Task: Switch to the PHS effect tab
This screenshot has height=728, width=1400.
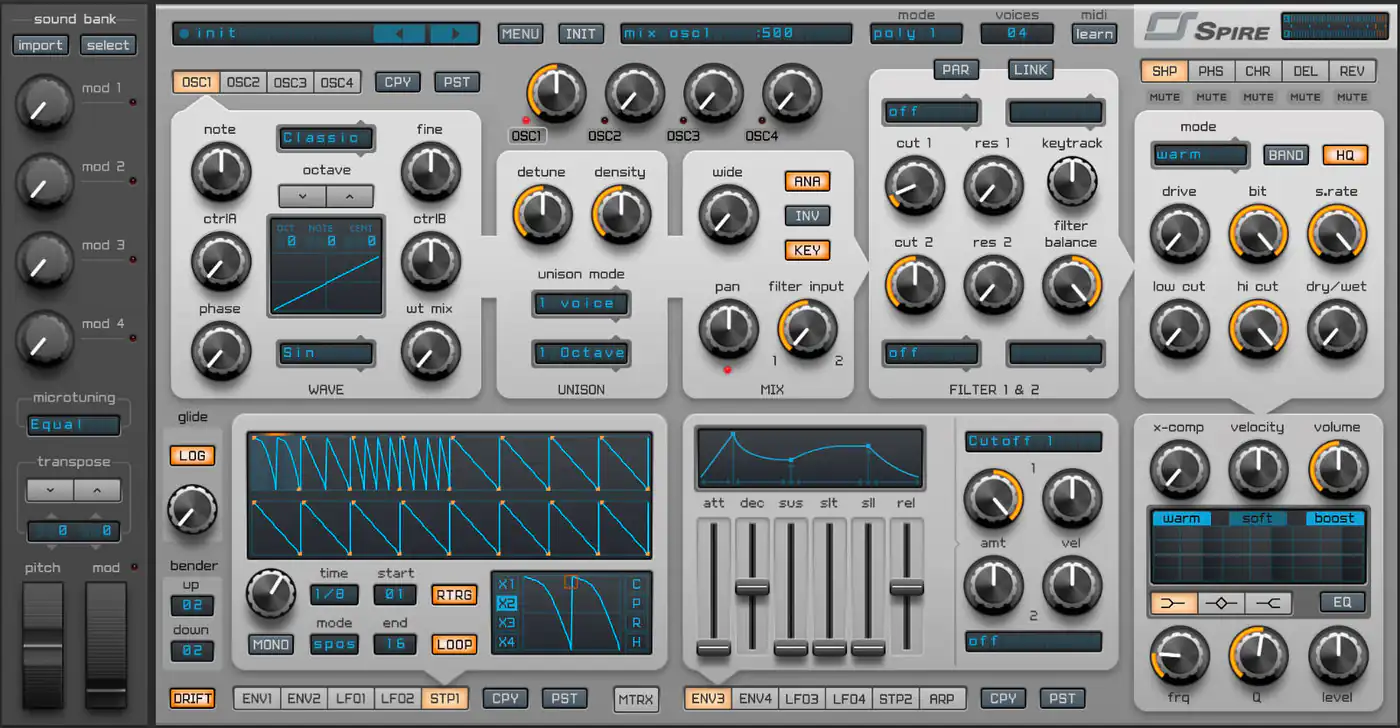Action: pyautogui.click(x=1211, y=71)
